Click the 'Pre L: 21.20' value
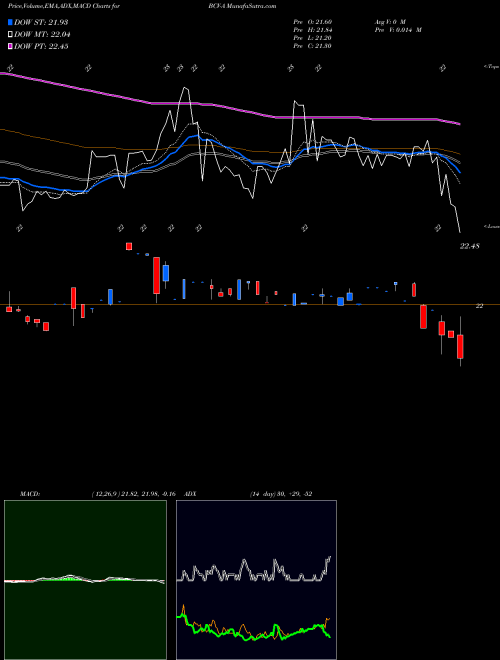500x660 pixels. 313,38
